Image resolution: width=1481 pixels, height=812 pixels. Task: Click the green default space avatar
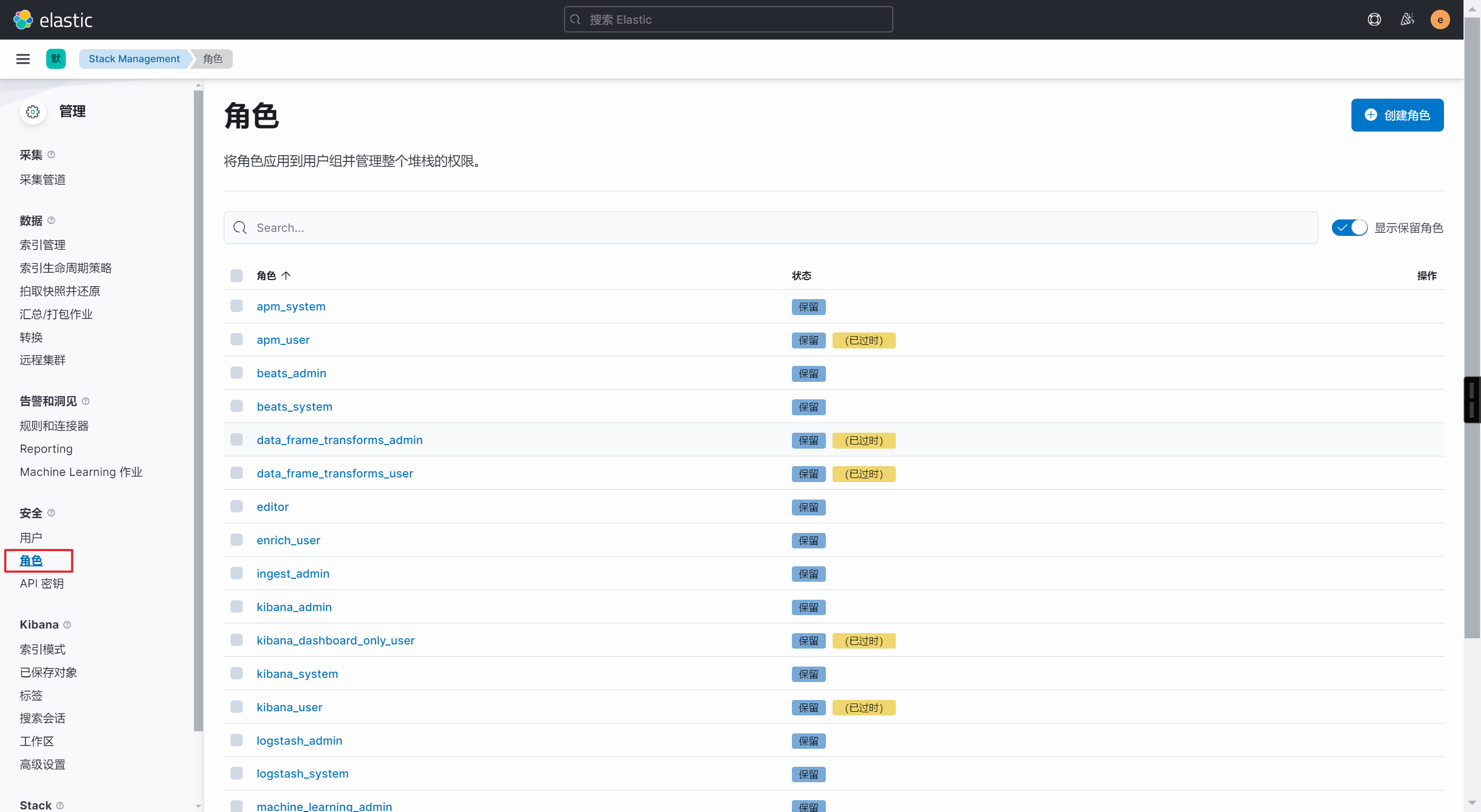[x=56, y=59]
